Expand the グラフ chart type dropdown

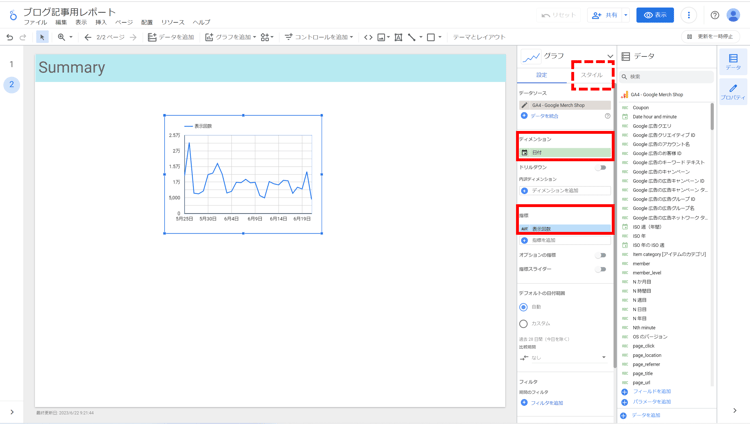click(609, 57)
